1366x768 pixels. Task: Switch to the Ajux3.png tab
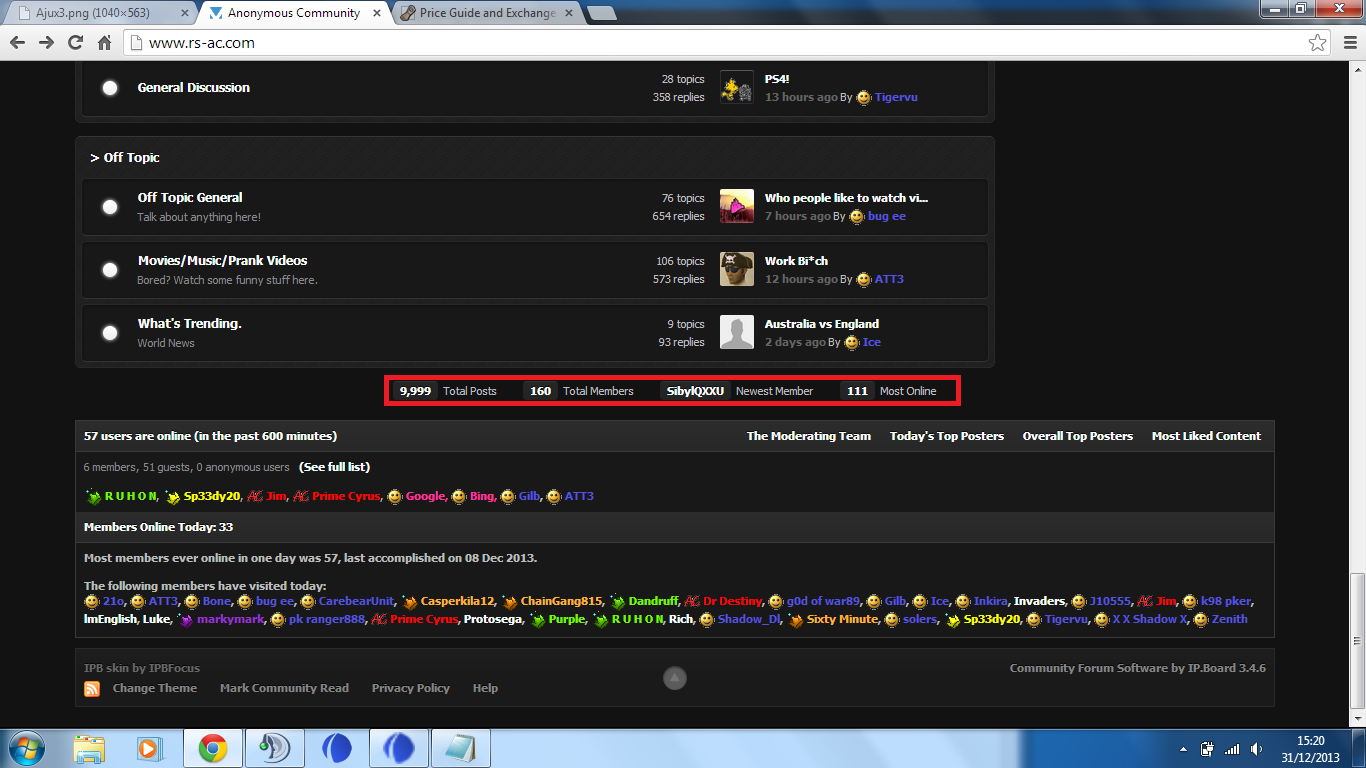(x=98, y=13)
